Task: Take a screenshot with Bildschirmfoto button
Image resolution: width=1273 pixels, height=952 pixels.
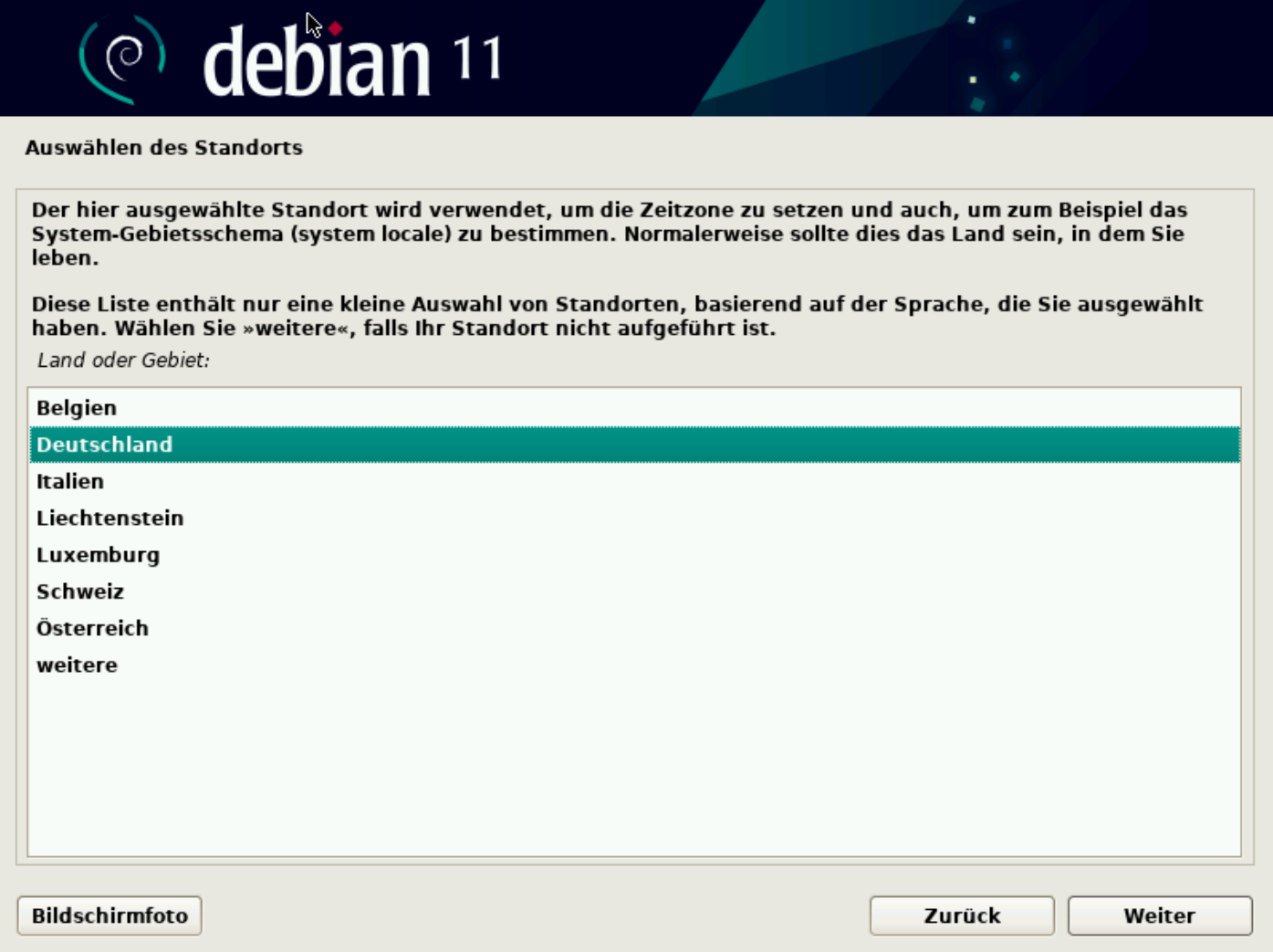Action: tap(110, 915)
